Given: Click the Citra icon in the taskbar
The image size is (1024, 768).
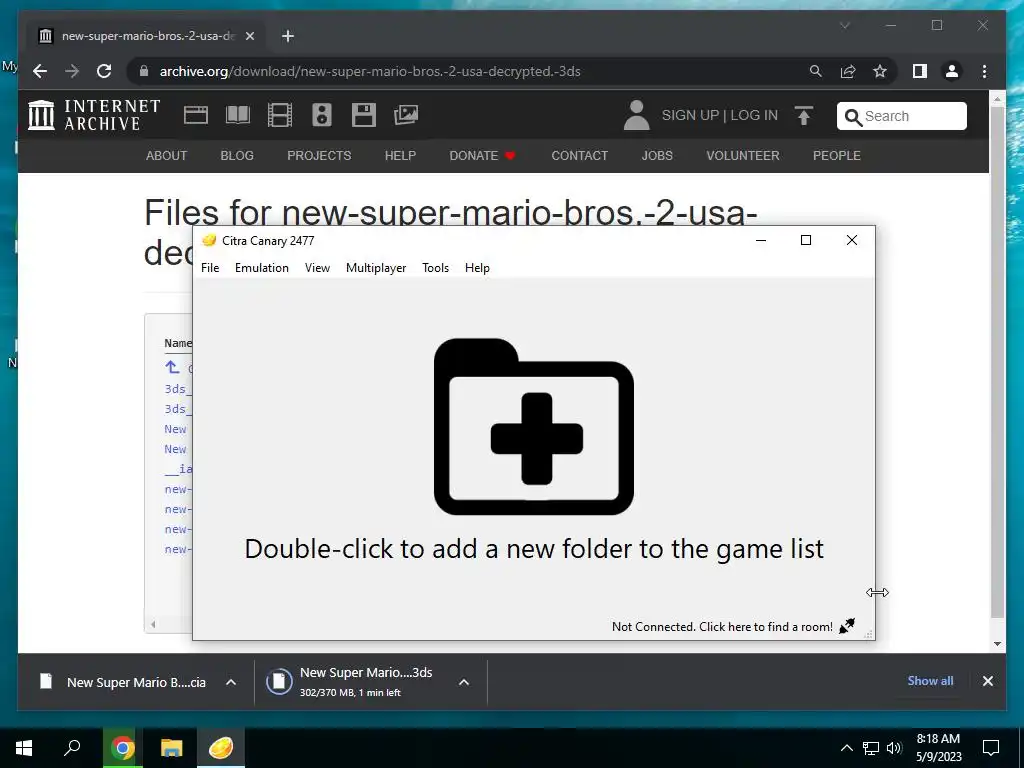Looking at the screenshot, I should coord(221,748).
